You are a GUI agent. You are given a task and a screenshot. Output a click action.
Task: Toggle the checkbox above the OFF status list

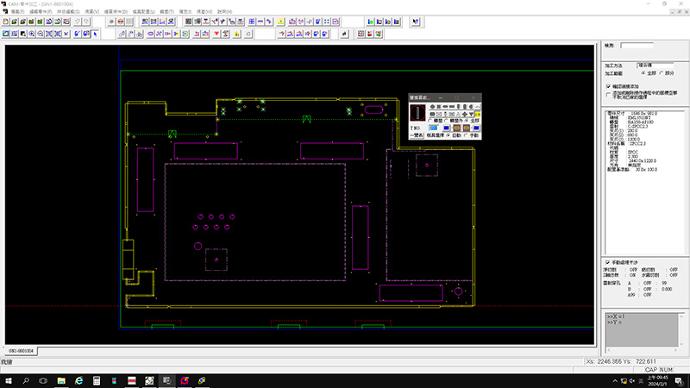[608, 262]
